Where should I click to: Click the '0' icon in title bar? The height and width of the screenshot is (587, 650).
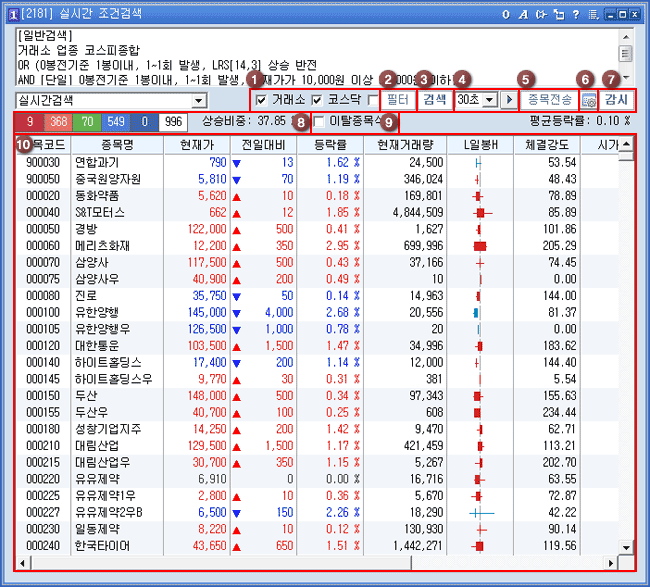(x=507, y=13)
